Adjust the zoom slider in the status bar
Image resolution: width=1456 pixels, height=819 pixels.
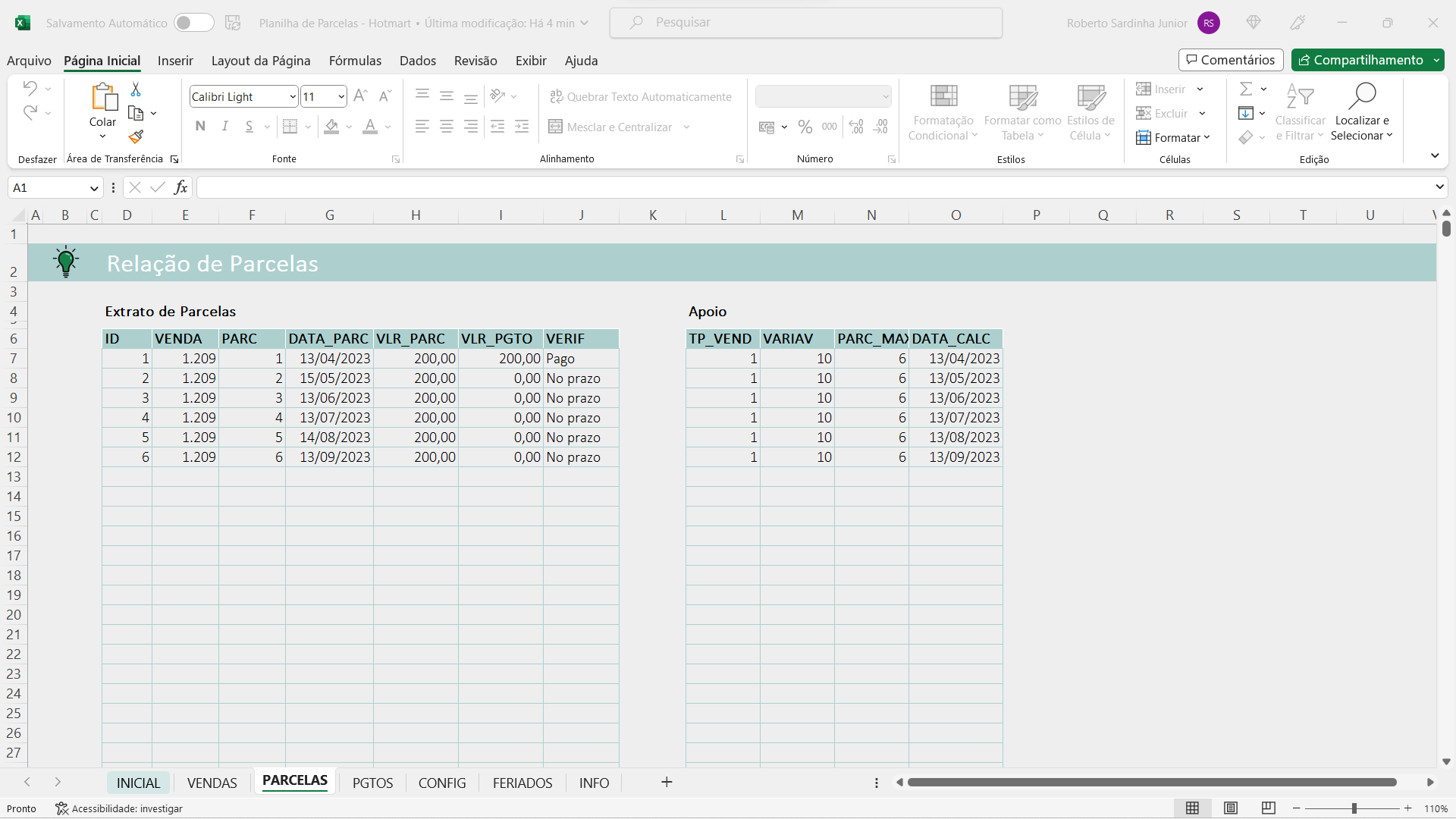1354,808
